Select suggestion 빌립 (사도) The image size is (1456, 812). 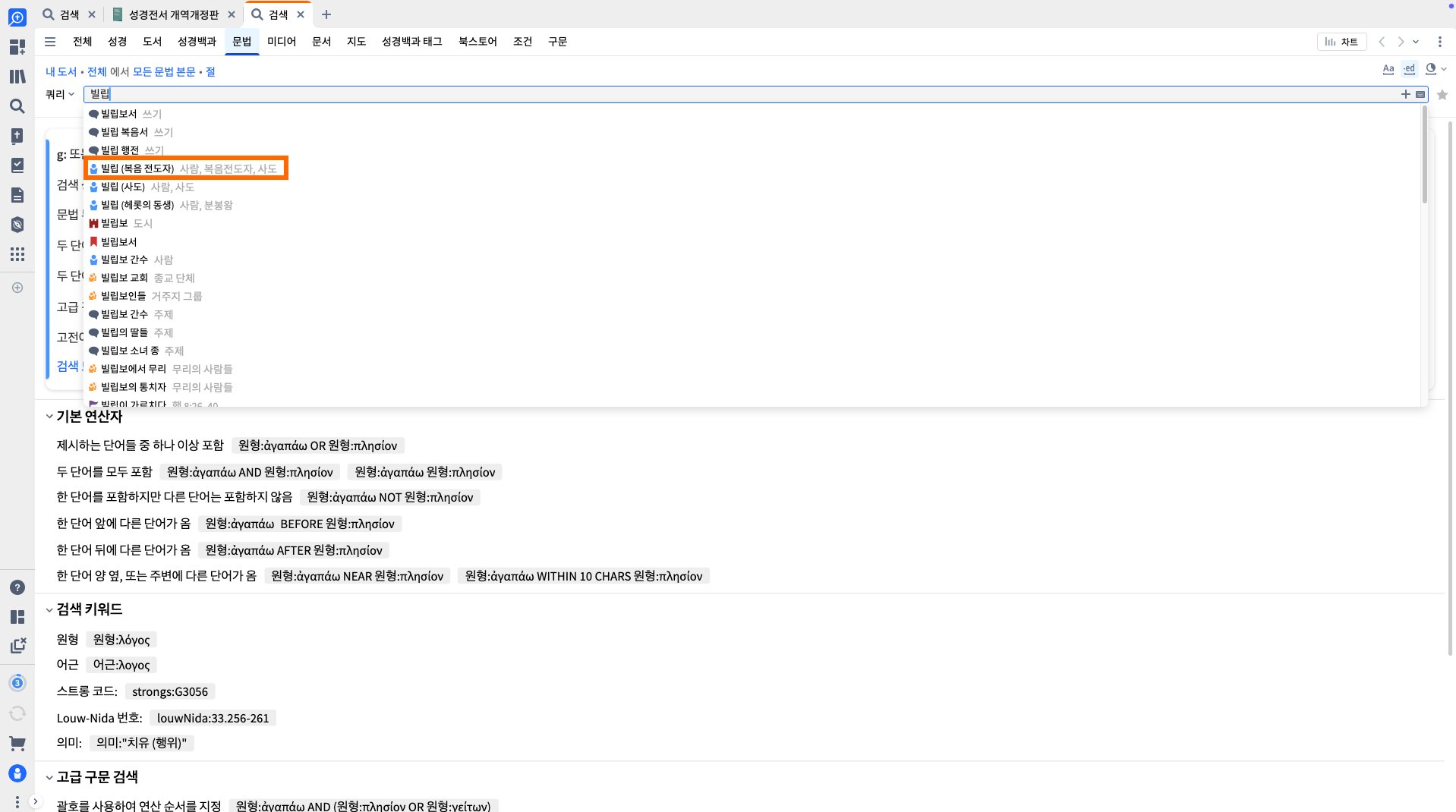(x=141, y=187)
